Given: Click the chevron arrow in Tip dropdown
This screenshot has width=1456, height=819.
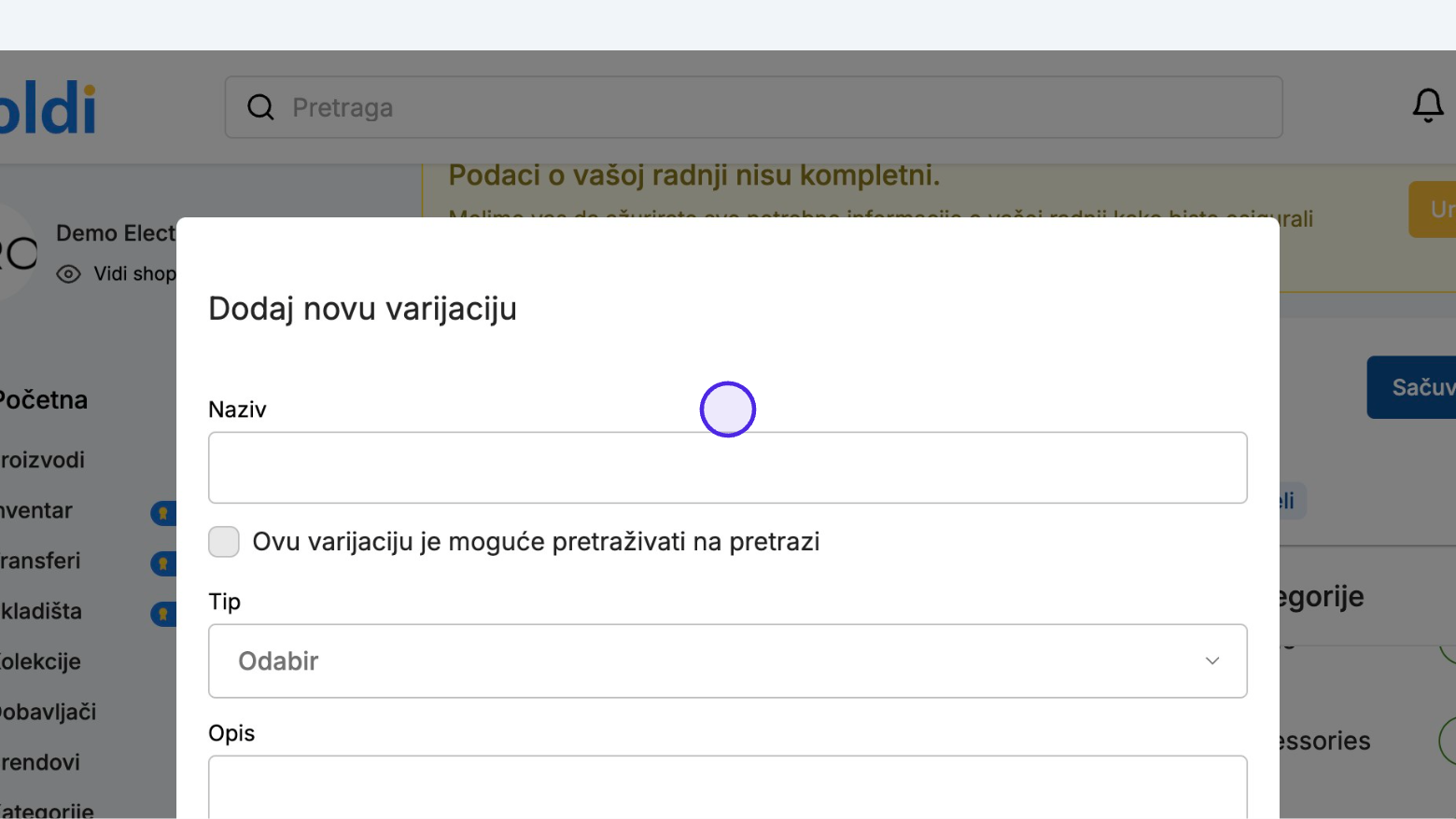Looking at the screenshot, I should click(x=1212, y=660).
